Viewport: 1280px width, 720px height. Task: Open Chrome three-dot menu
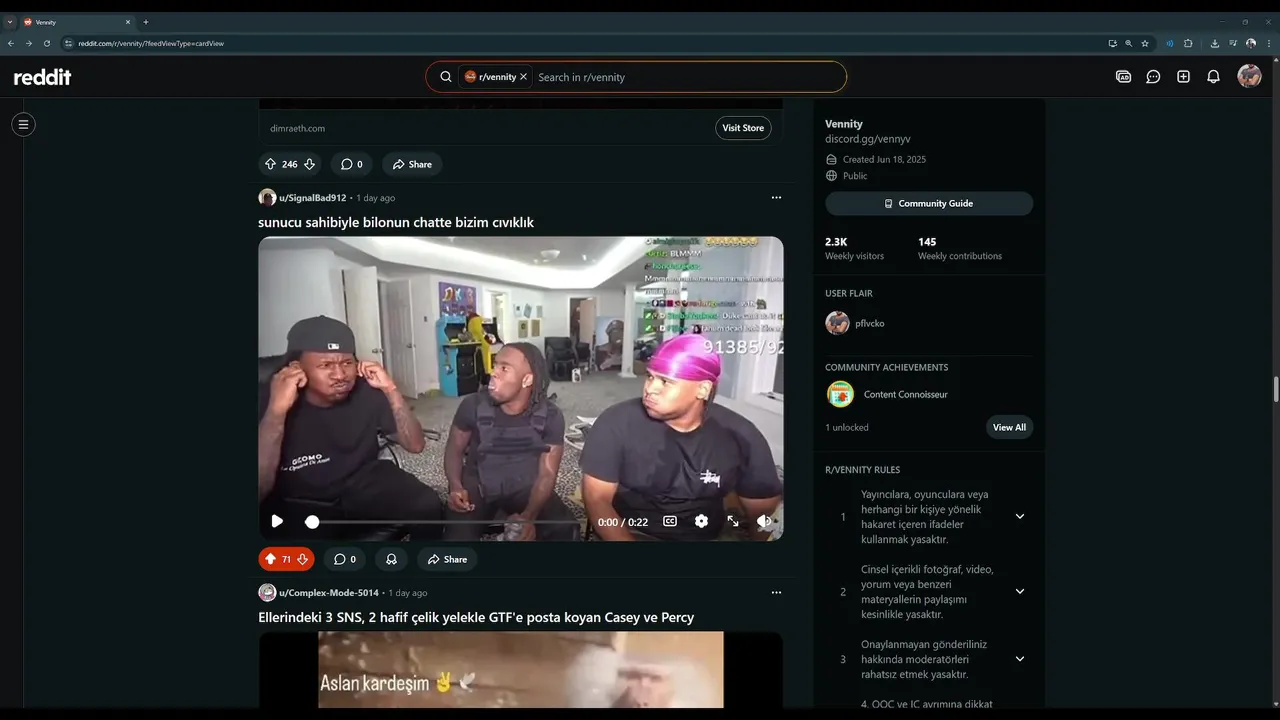(1268, 43)
